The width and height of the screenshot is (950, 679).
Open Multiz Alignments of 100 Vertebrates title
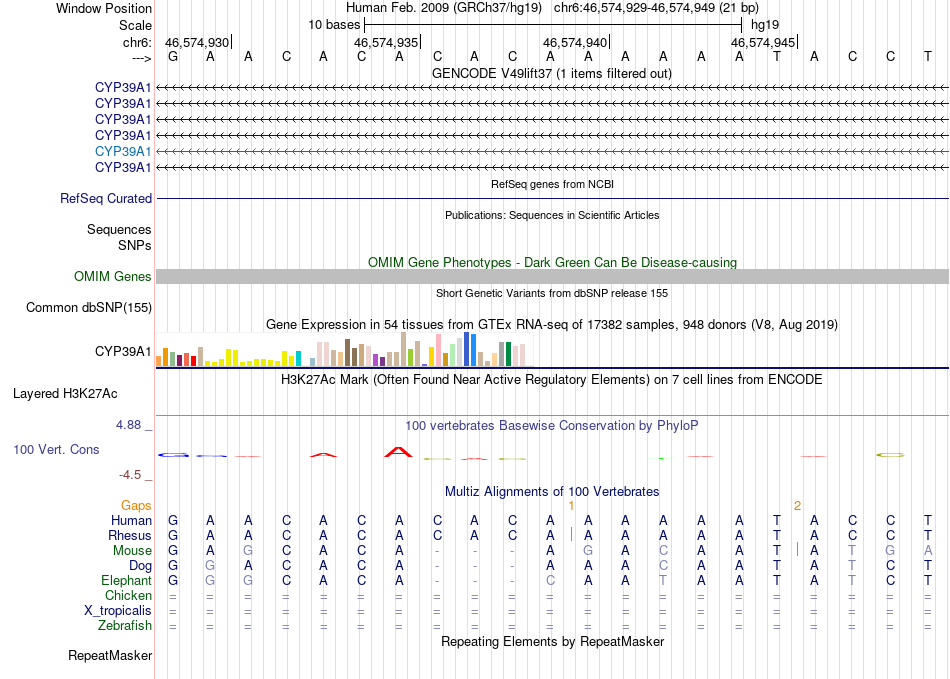(552, 492)
